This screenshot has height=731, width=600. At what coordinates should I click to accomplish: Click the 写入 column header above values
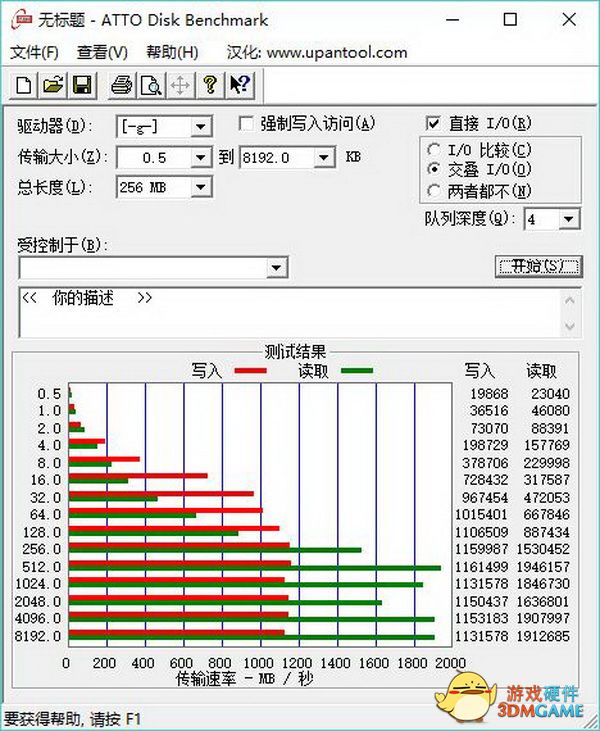[480, 371]
